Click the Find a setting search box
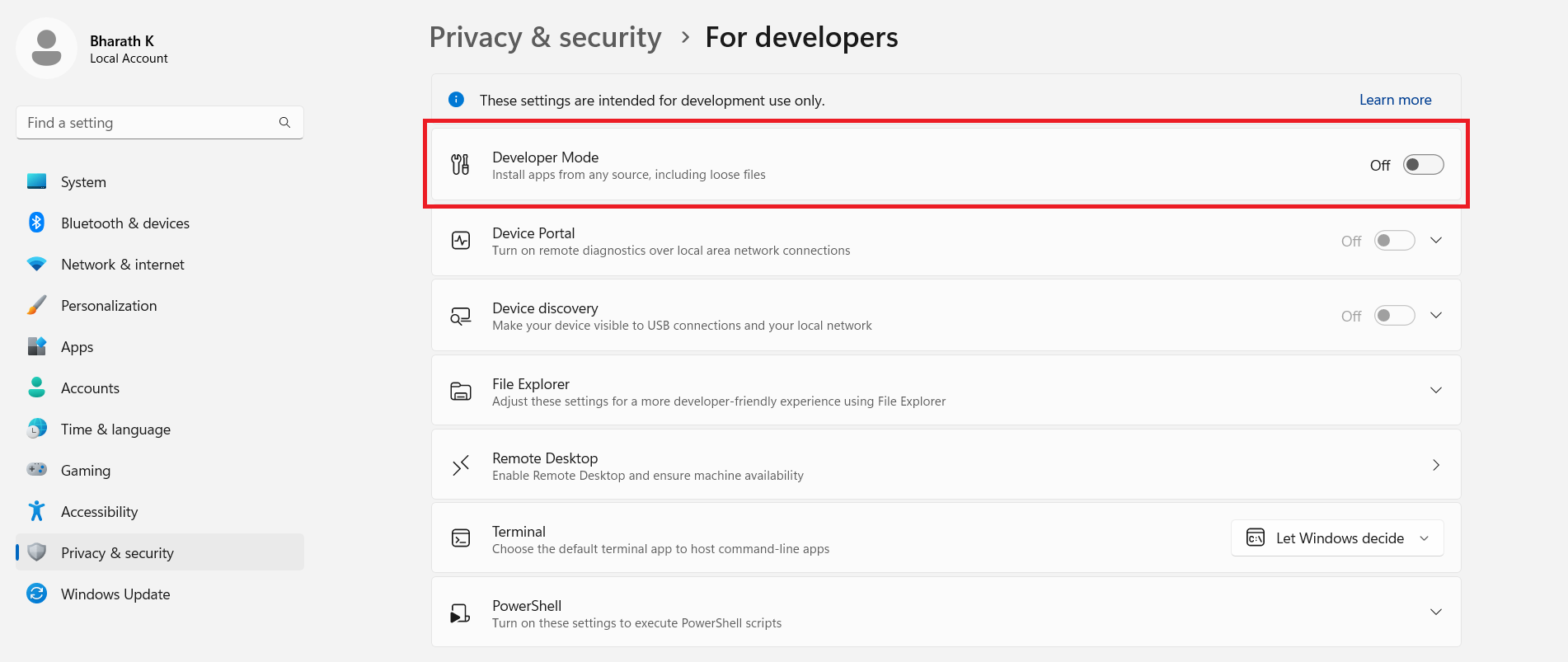This screenshot has height=662, width=1568. click(160, 123)
